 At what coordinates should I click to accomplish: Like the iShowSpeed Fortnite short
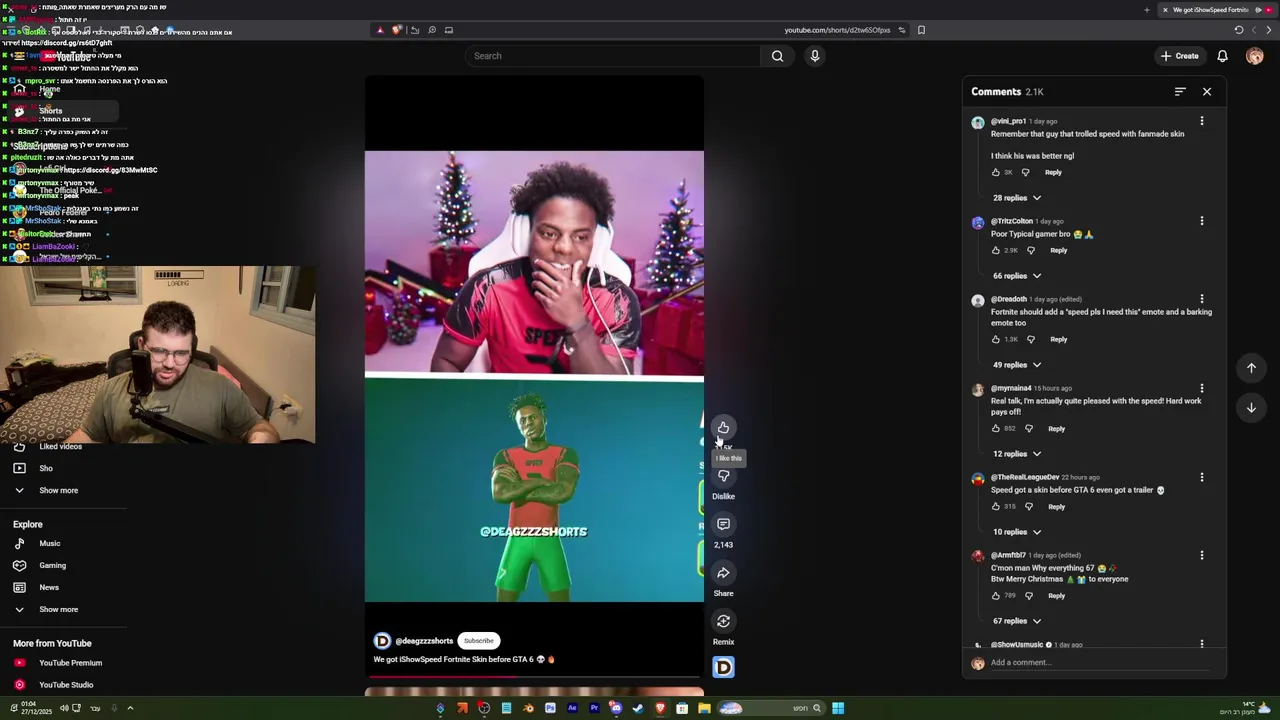pos(723,427)
